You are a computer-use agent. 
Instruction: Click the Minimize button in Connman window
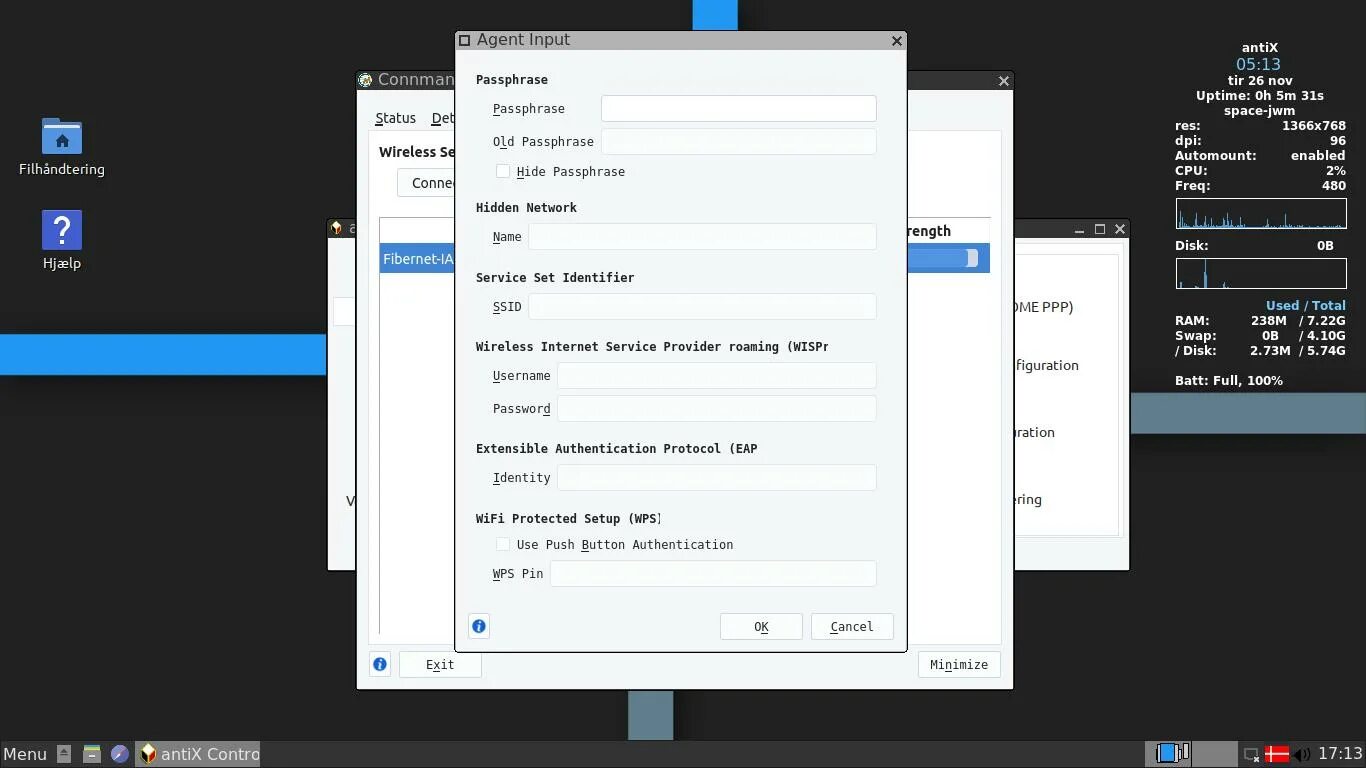[959, 664]
